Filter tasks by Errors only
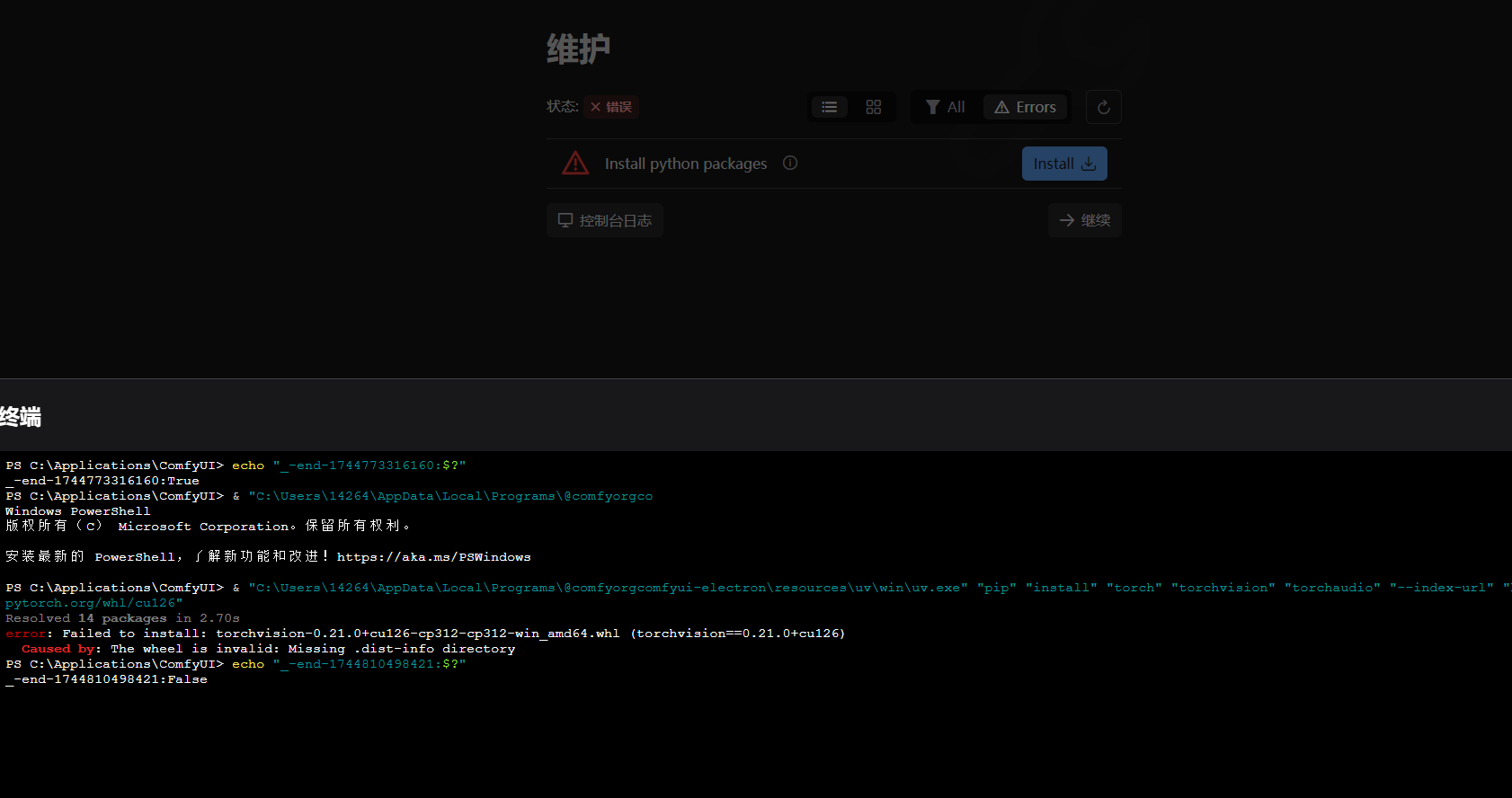1512x798 pixels. point(1026,107)
